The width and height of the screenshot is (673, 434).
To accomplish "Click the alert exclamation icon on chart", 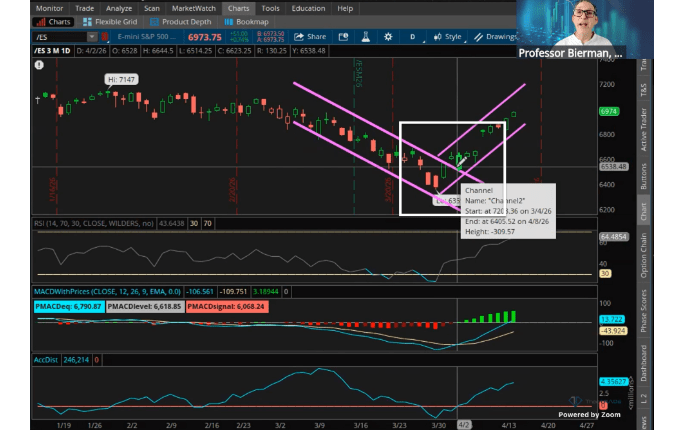I will click(x=39, y=65).
